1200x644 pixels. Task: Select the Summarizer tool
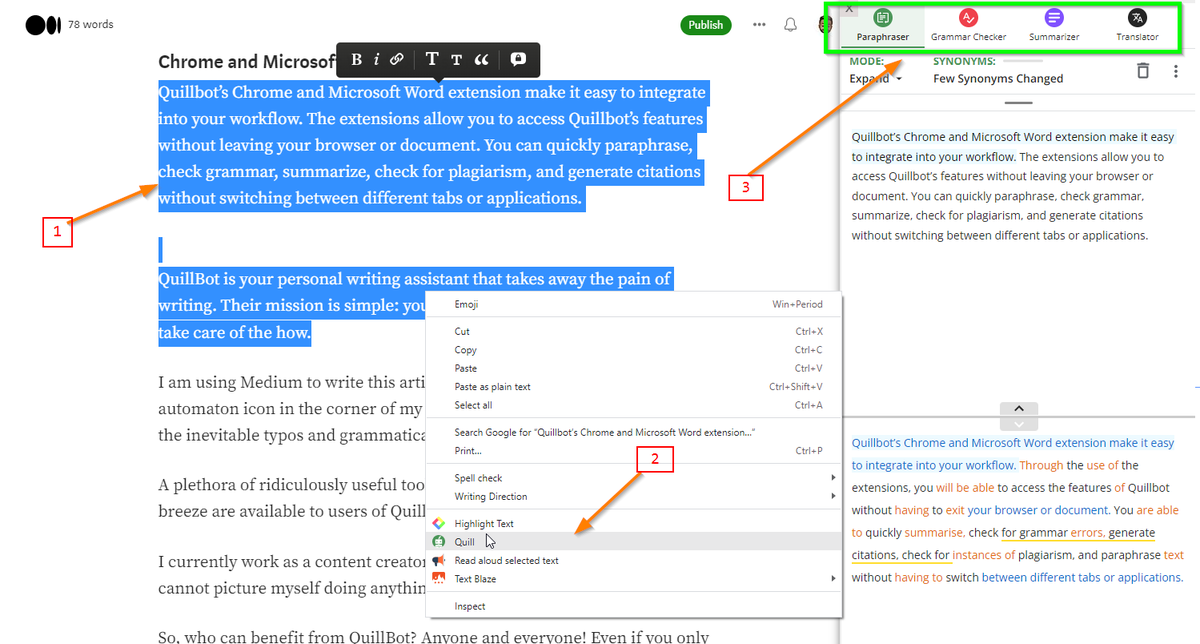1053,25
